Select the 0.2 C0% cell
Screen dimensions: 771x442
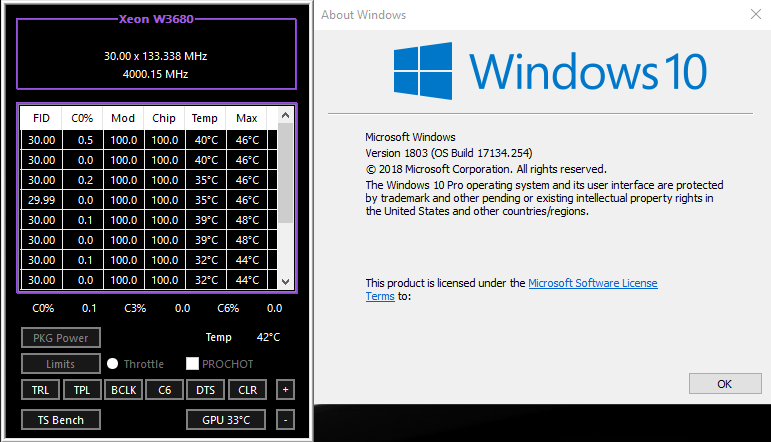click(x=85, y=180)
